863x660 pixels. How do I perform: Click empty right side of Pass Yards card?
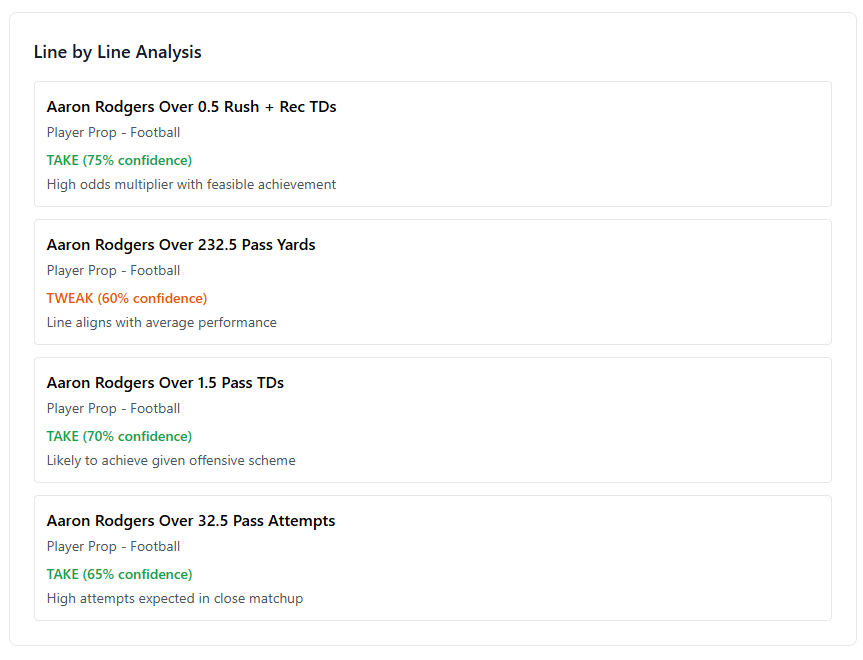tap(650, 282)
